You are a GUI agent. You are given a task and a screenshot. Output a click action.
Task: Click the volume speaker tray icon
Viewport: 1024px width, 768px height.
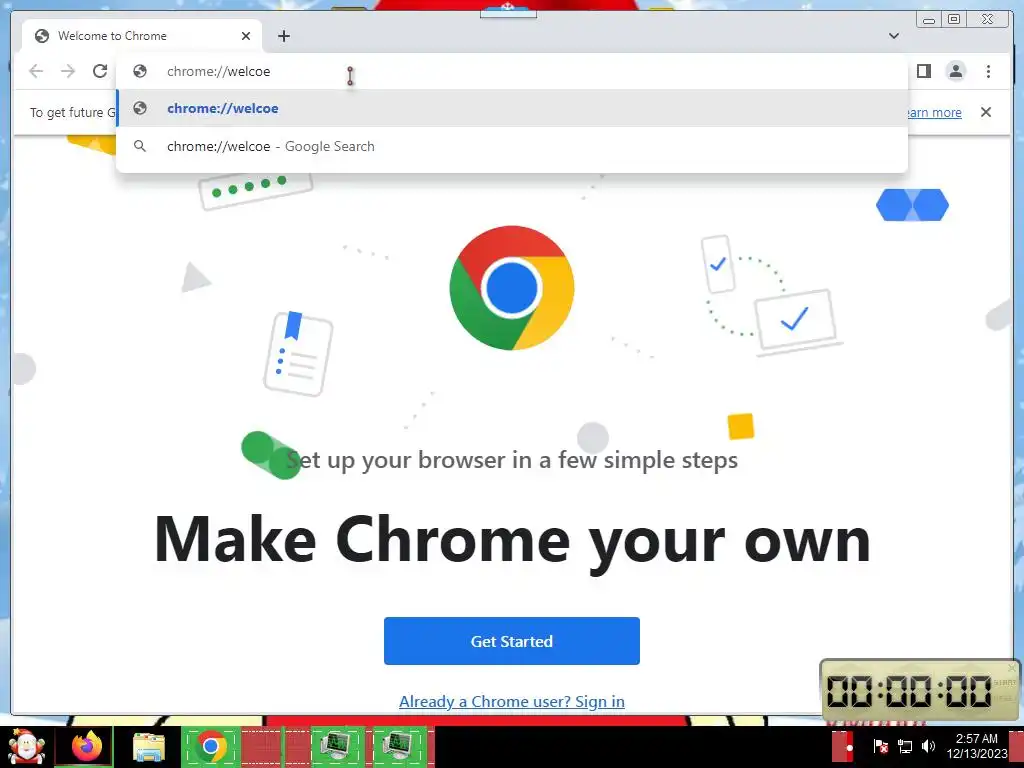(928, 746)
